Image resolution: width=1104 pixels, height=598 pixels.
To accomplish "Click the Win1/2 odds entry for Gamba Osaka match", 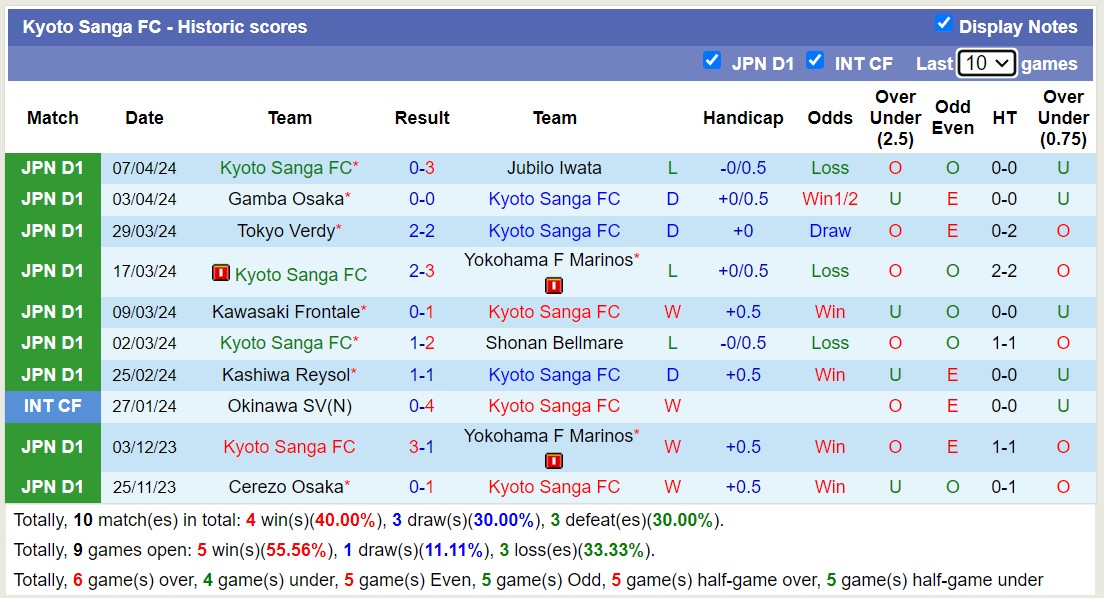I will [x=830, y=199].
